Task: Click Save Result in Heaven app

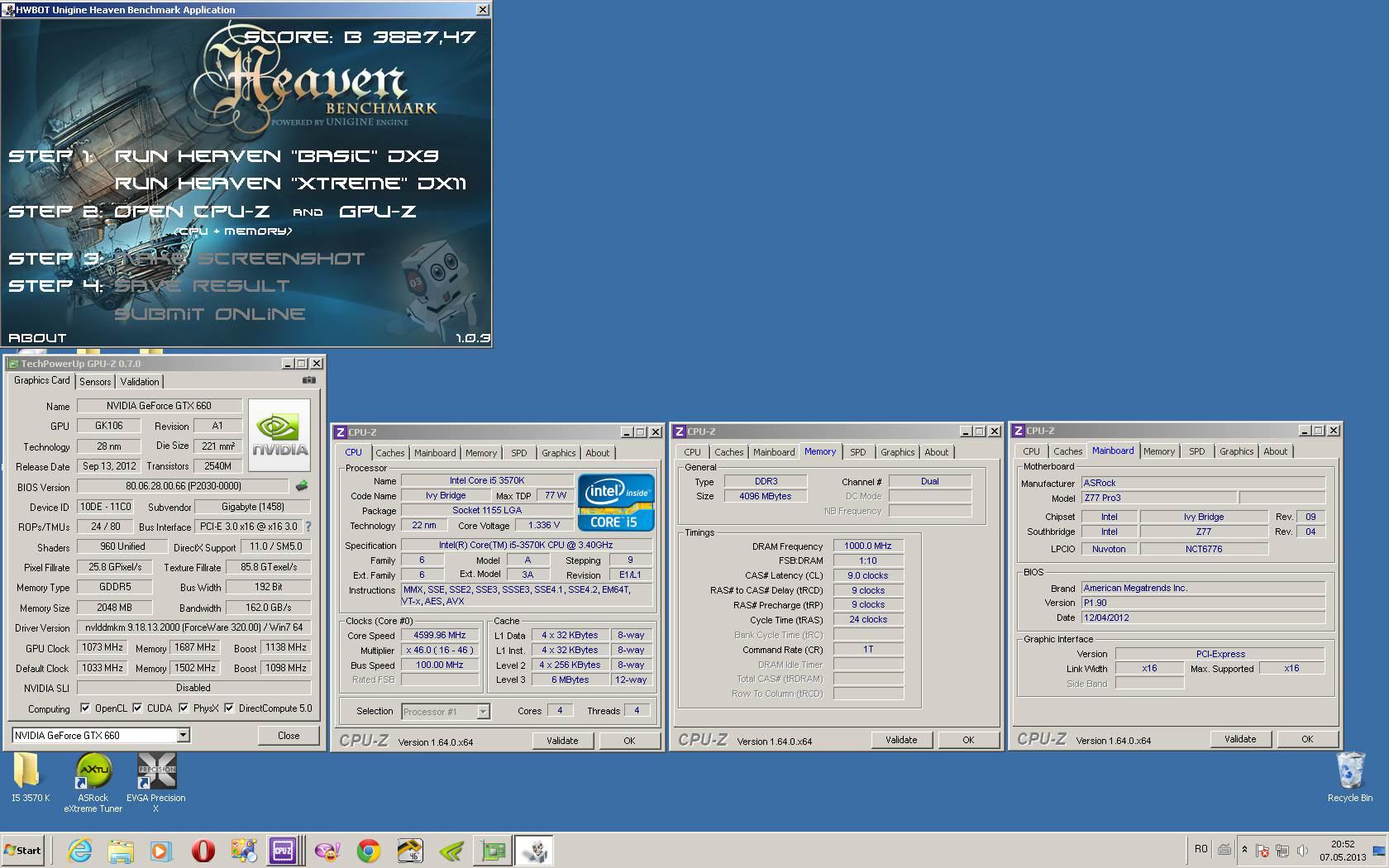Action: 202,286
